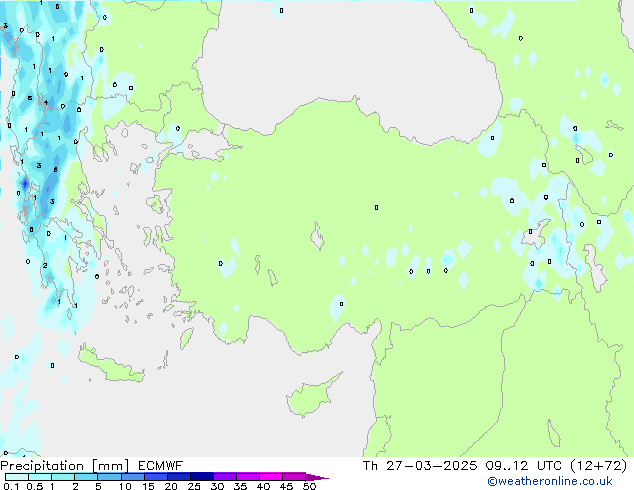This screenshot has height=490, width=634.
Task: Choose the 20–25 mm legend color swatch
Action: (179, 477)
